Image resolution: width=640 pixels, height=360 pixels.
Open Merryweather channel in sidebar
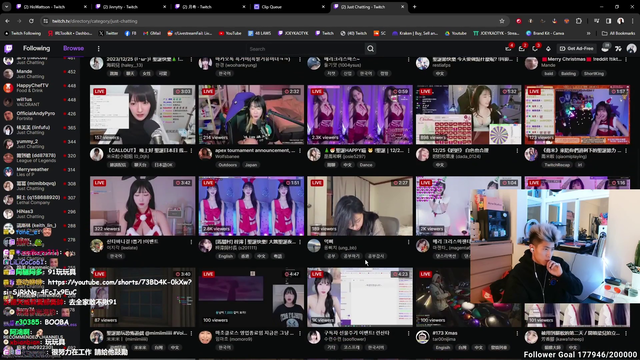[40, 171]
